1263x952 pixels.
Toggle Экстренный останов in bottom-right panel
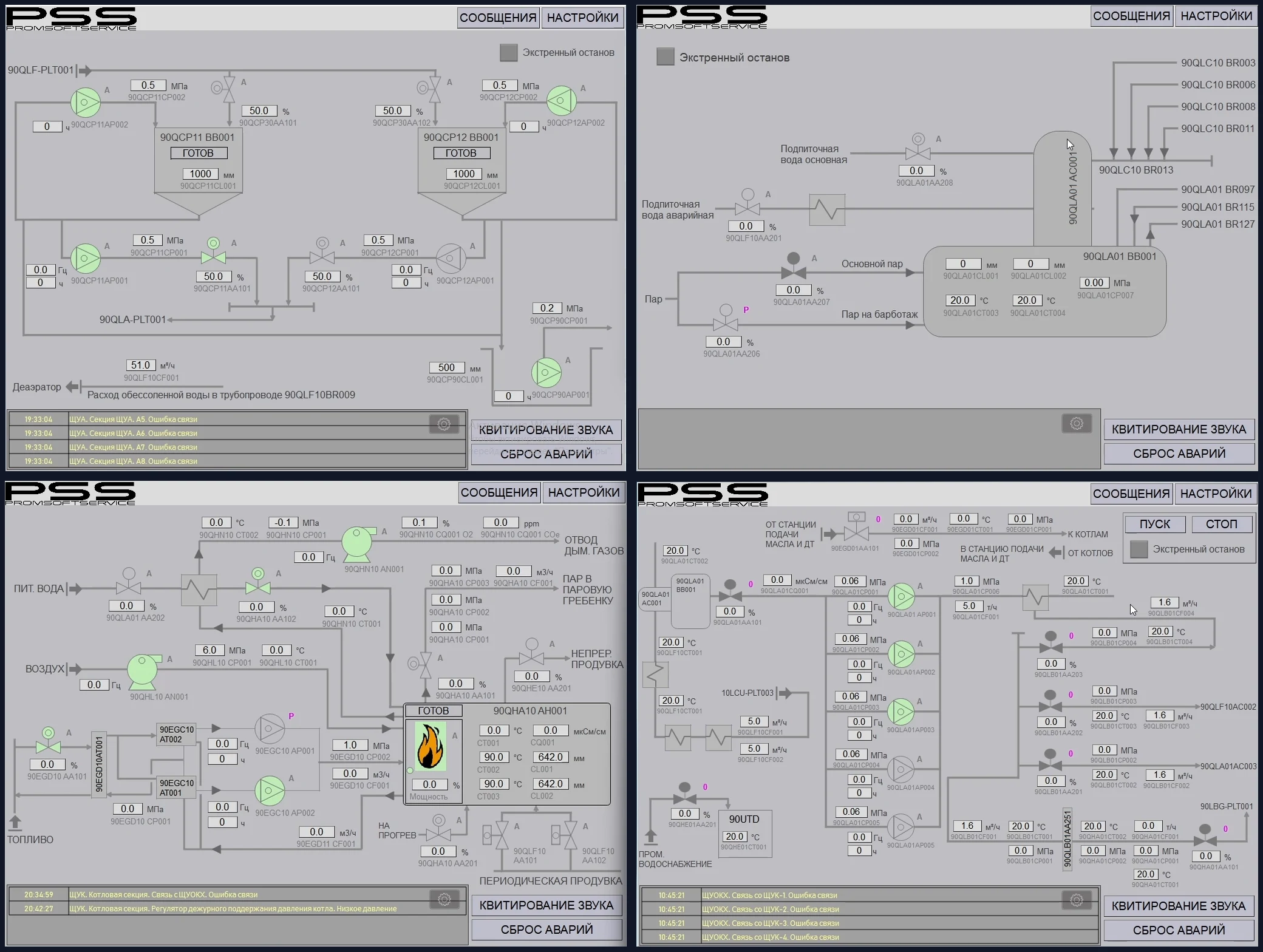point(1139,549)
